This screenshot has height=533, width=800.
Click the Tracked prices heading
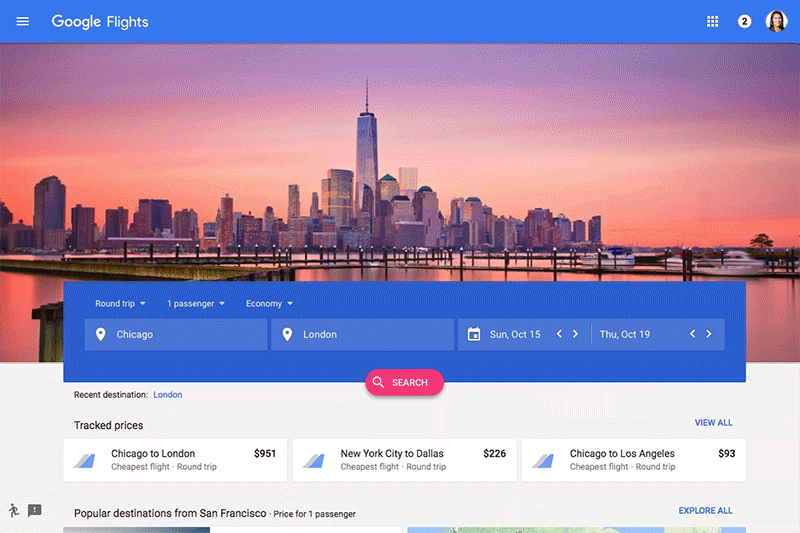[109, 425]
